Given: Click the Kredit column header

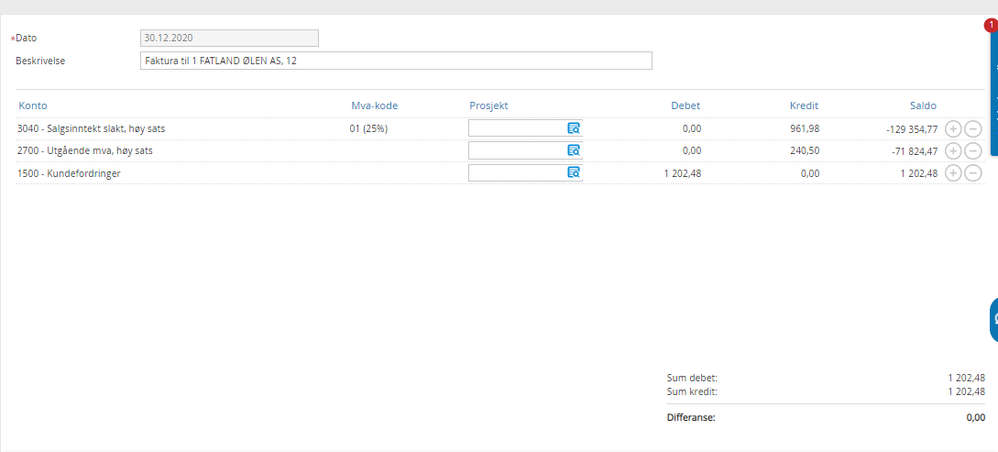Looking at the screenshot, I should click(x=805, y=106).
